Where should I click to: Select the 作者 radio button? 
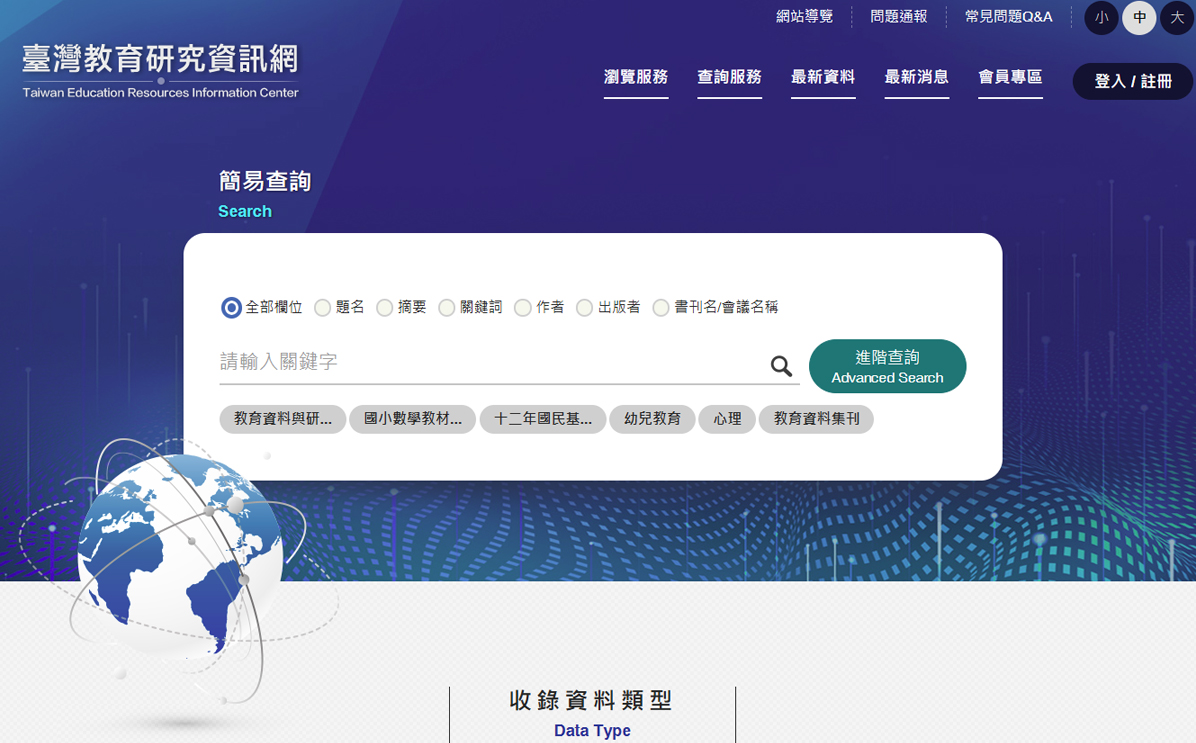pyautogui.click(x=523, y=308)
